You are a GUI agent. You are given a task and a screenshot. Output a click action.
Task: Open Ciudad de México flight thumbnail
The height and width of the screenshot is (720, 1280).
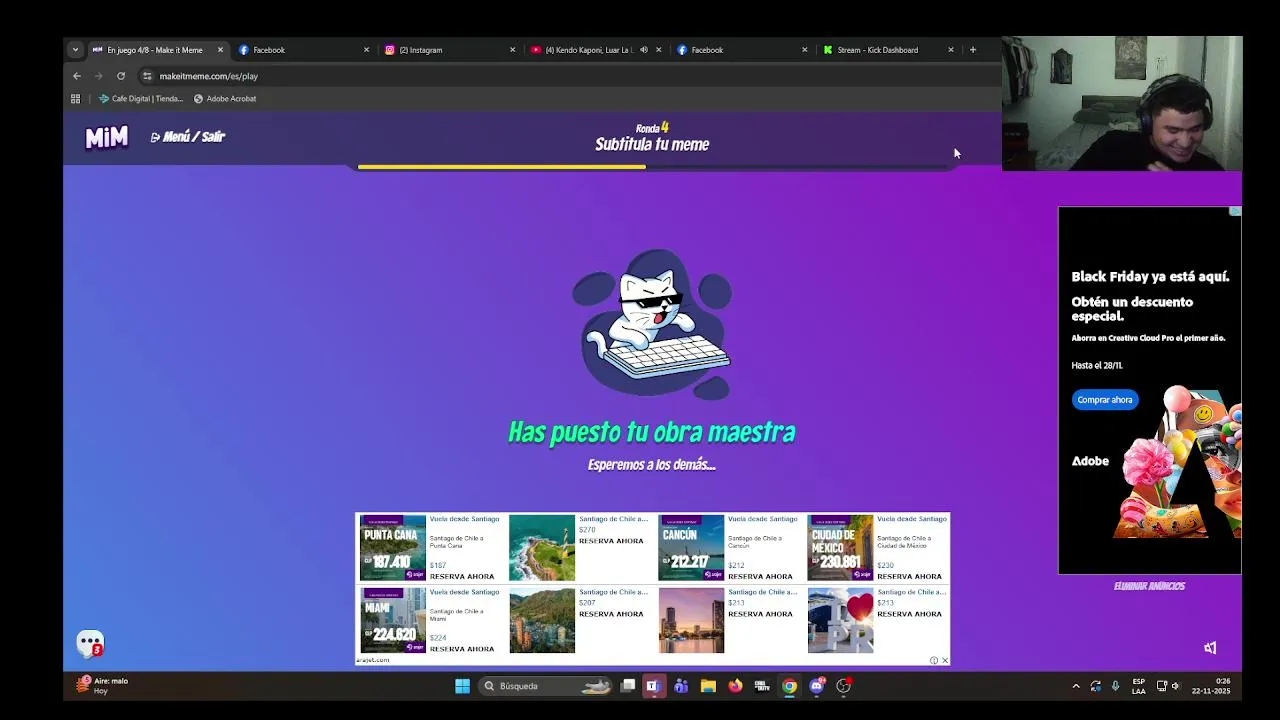coord(840,548)
